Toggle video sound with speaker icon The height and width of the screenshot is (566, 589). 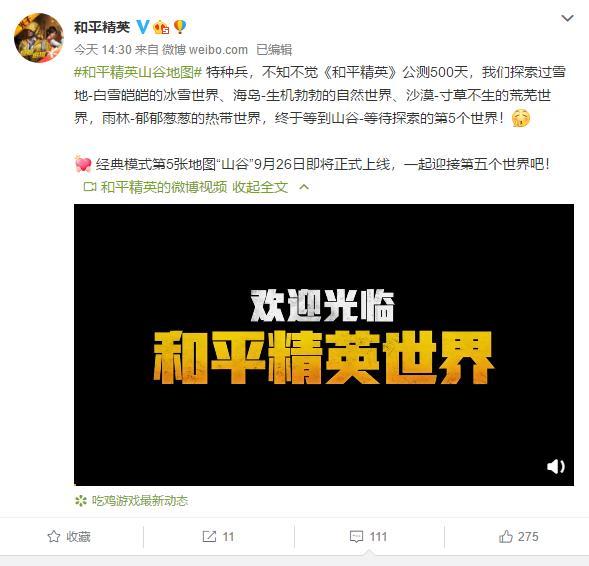pyautogui.click(x=556, y=466)
